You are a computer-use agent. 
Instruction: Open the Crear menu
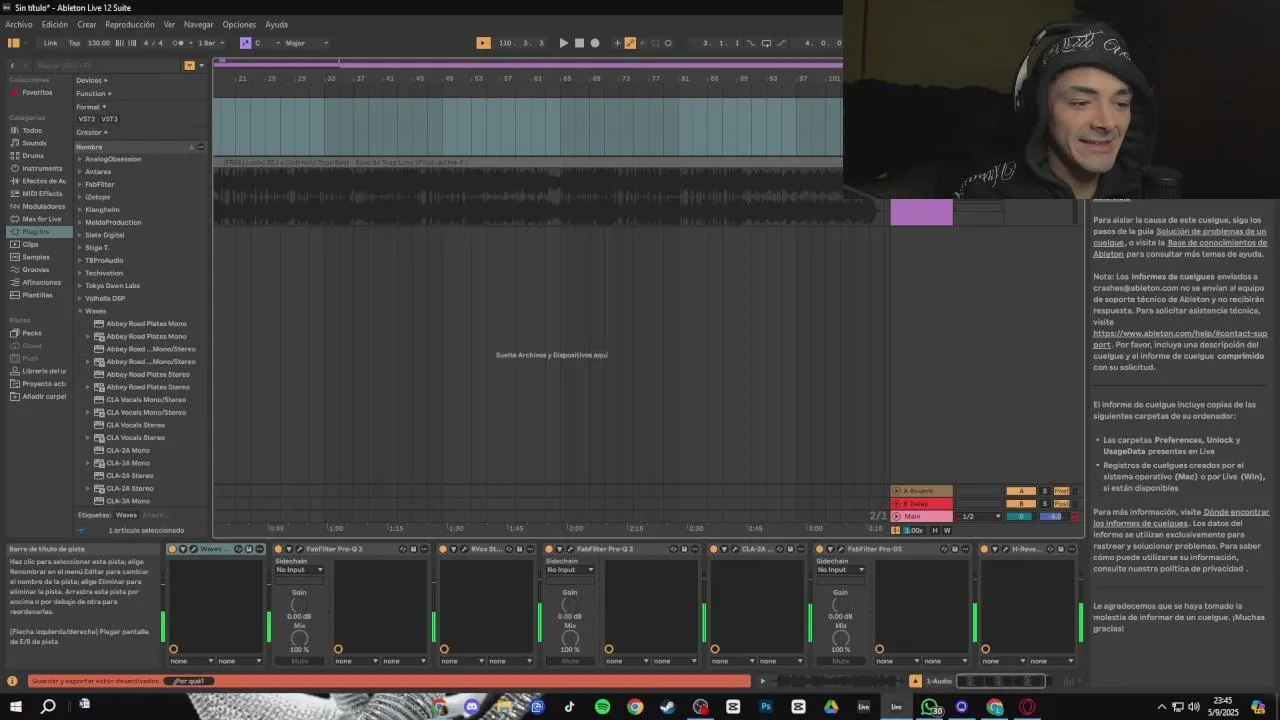pos(87,24)
